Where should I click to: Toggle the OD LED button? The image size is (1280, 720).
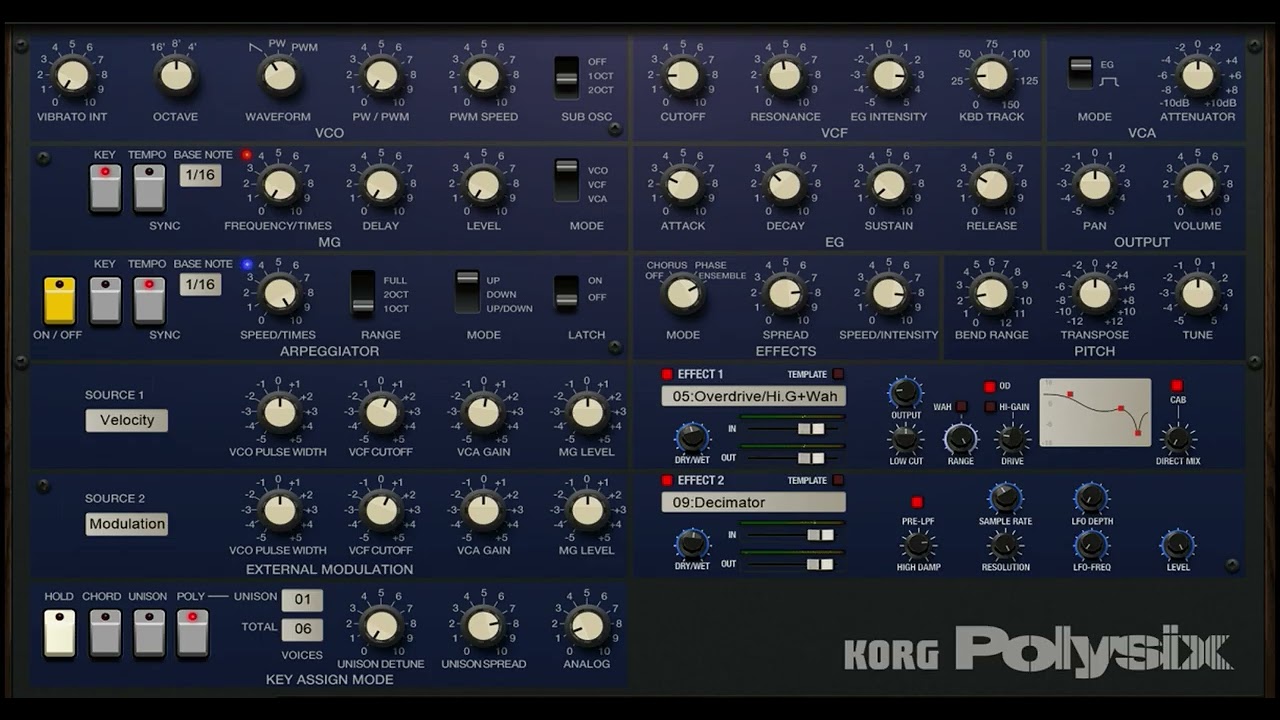tap(990, 387)
